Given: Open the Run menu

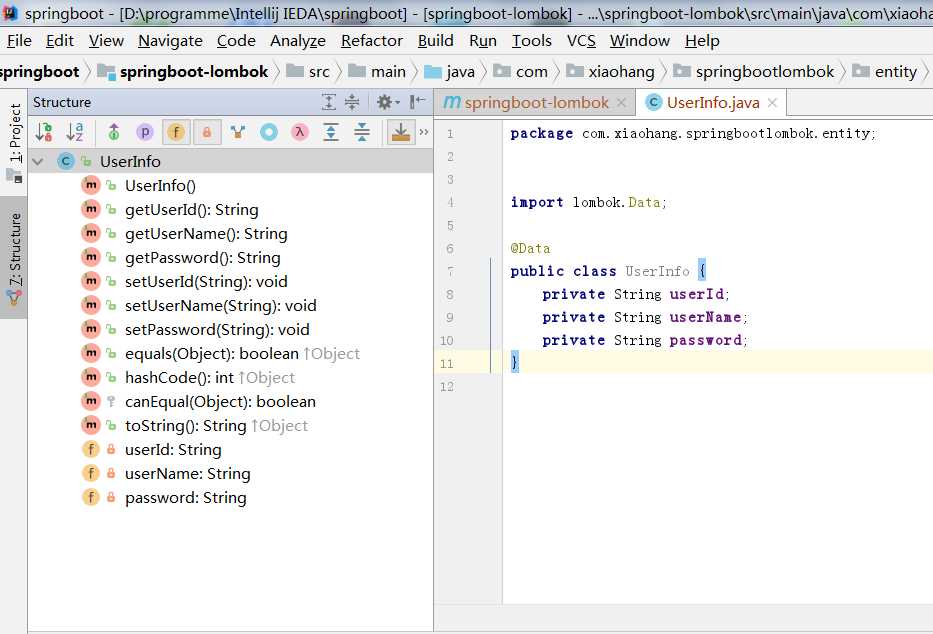Looking at the screenshot, I should click(x=483, y=40).
